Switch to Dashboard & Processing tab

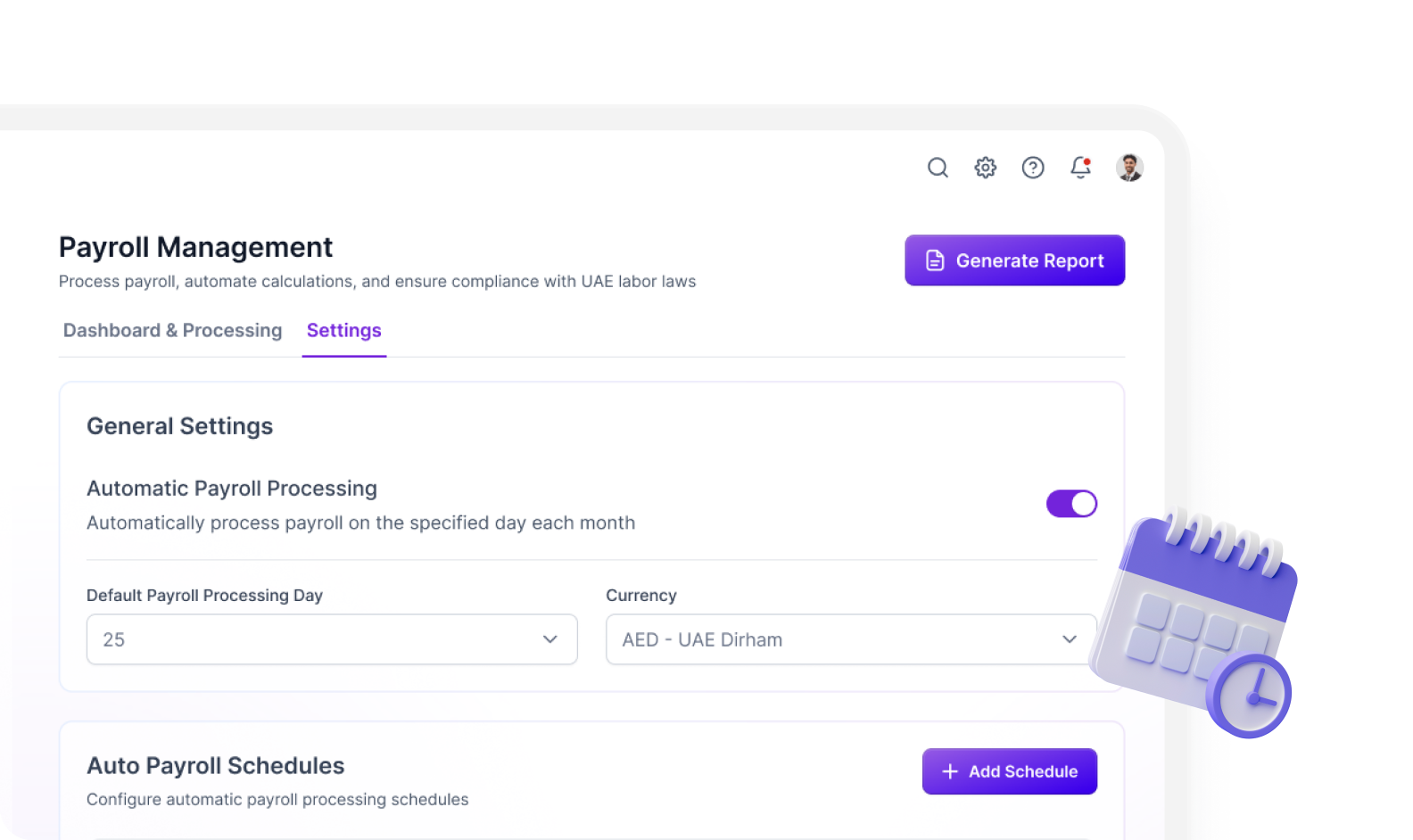172,331
